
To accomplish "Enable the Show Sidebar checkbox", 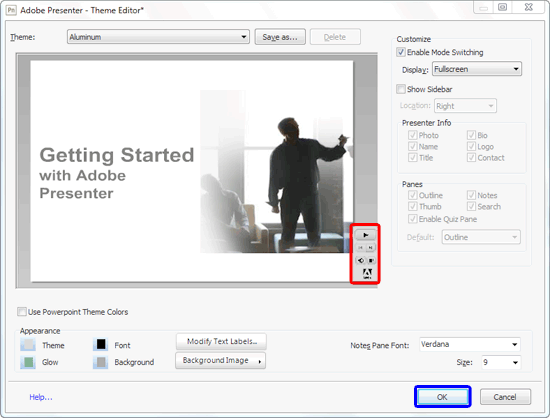I will point(401,89).
